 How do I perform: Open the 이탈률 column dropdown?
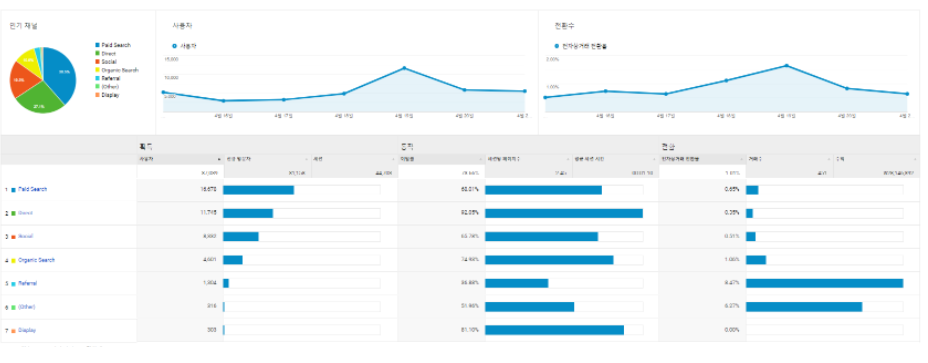pyautogui.click(x=480, y=159)
